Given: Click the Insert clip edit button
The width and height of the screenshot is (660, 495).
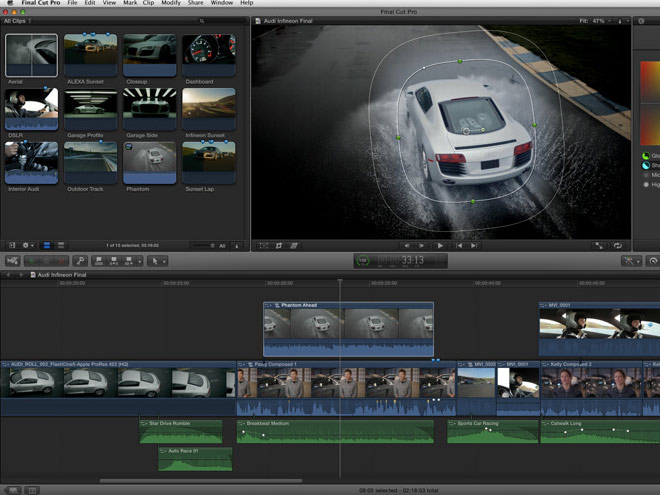Looking at the screenshot, I should 114,261.
